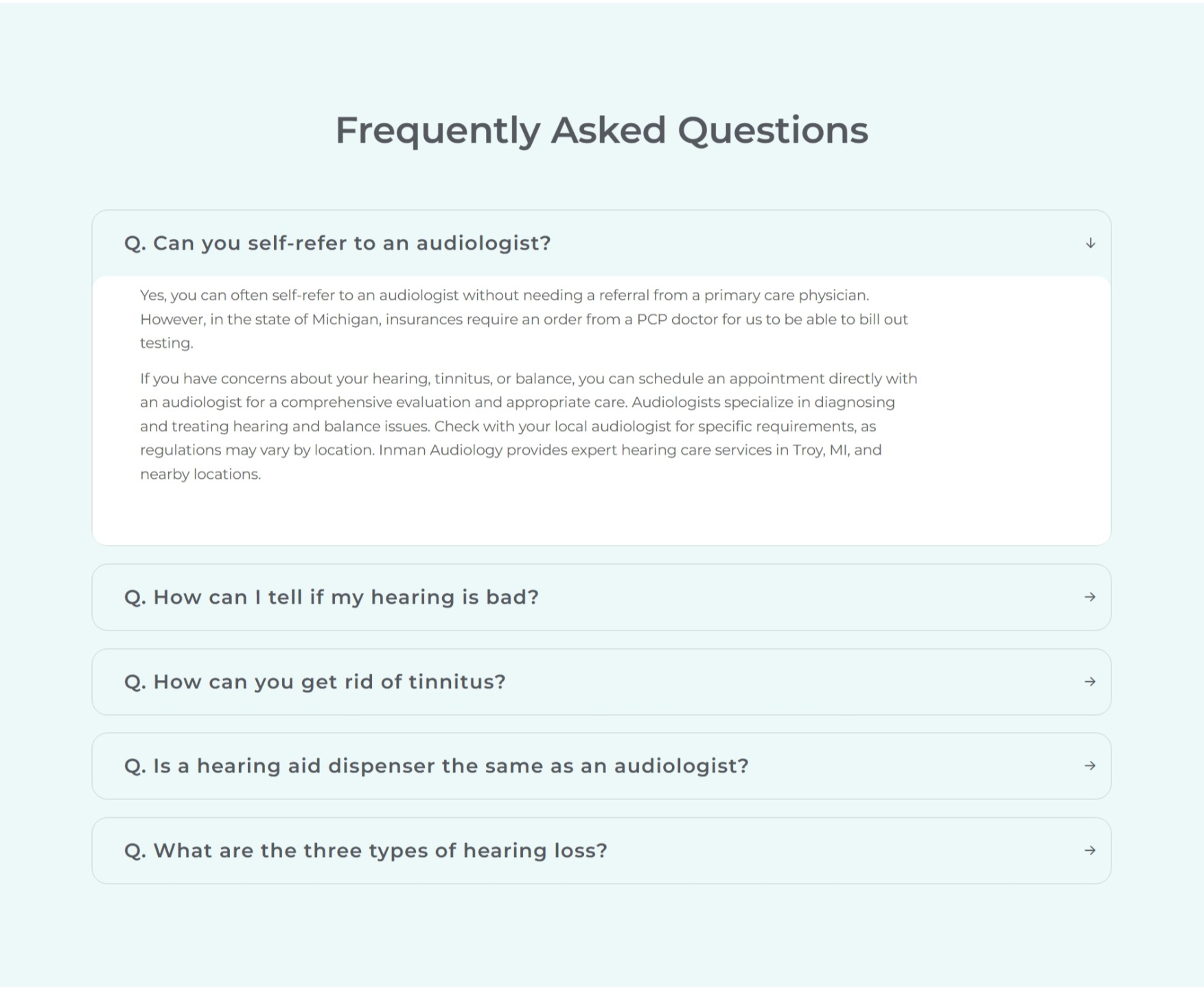
Task: Click the word "Michigan" in the answer
Action: point(345,320)
